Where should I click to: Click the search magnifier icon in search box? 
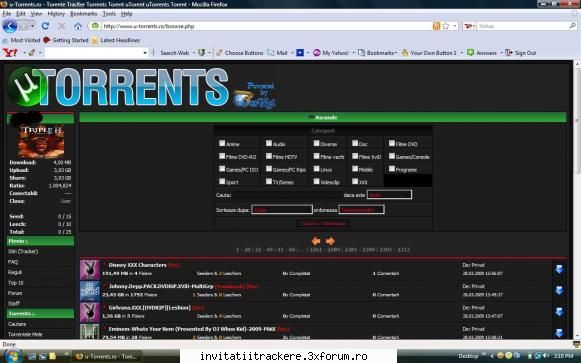(572, 26)
